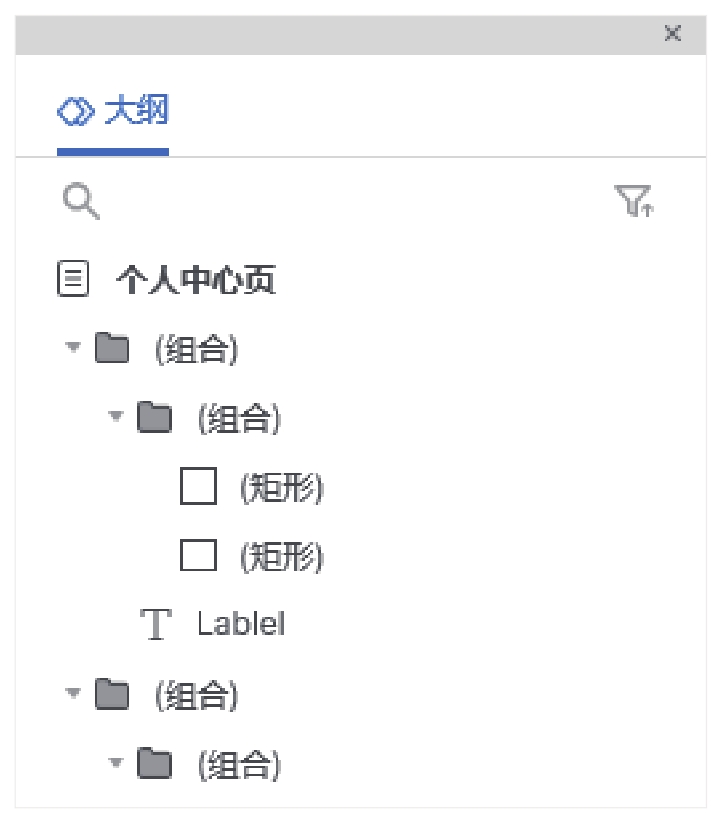Screen dimensions: 718x818
Task: Select the first (矩形) label in outline
Action: coord(282,488)
